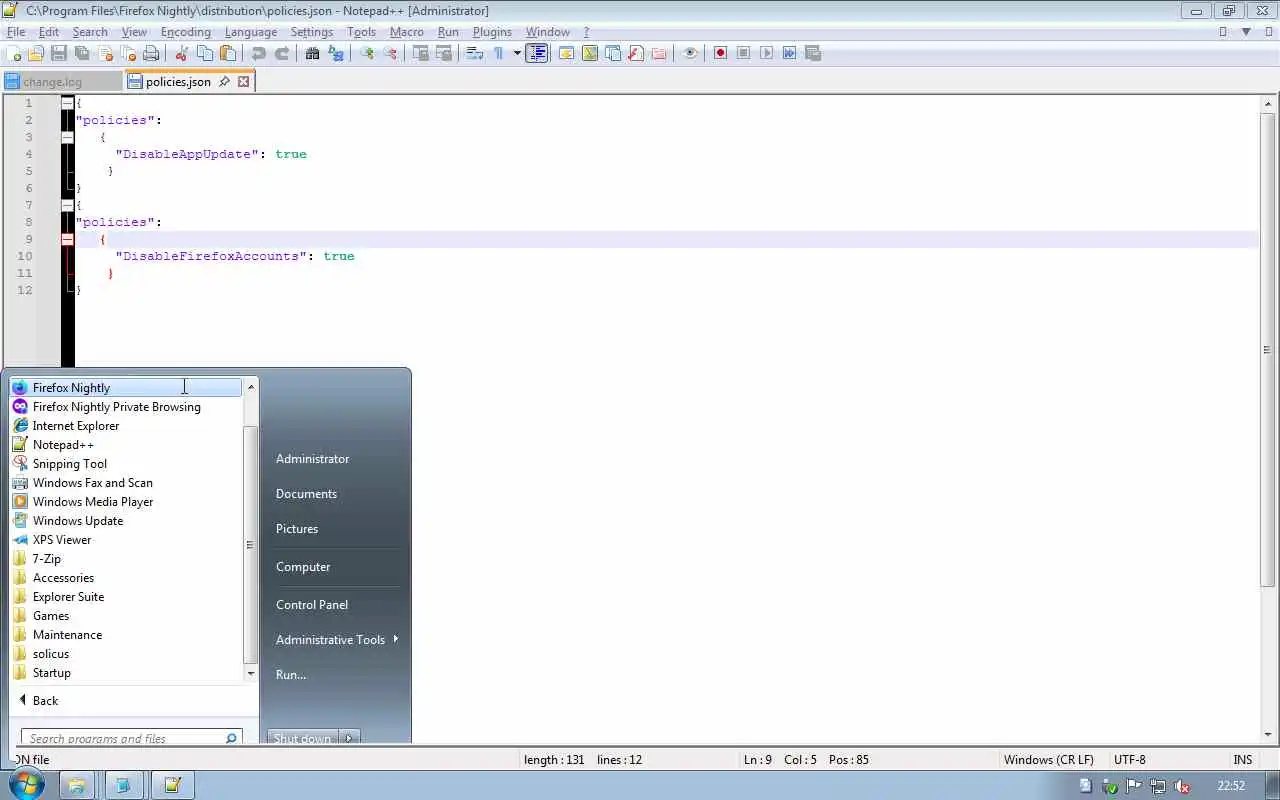
Task: Collapse the fold marker on line 1
Action: [67, 103]
